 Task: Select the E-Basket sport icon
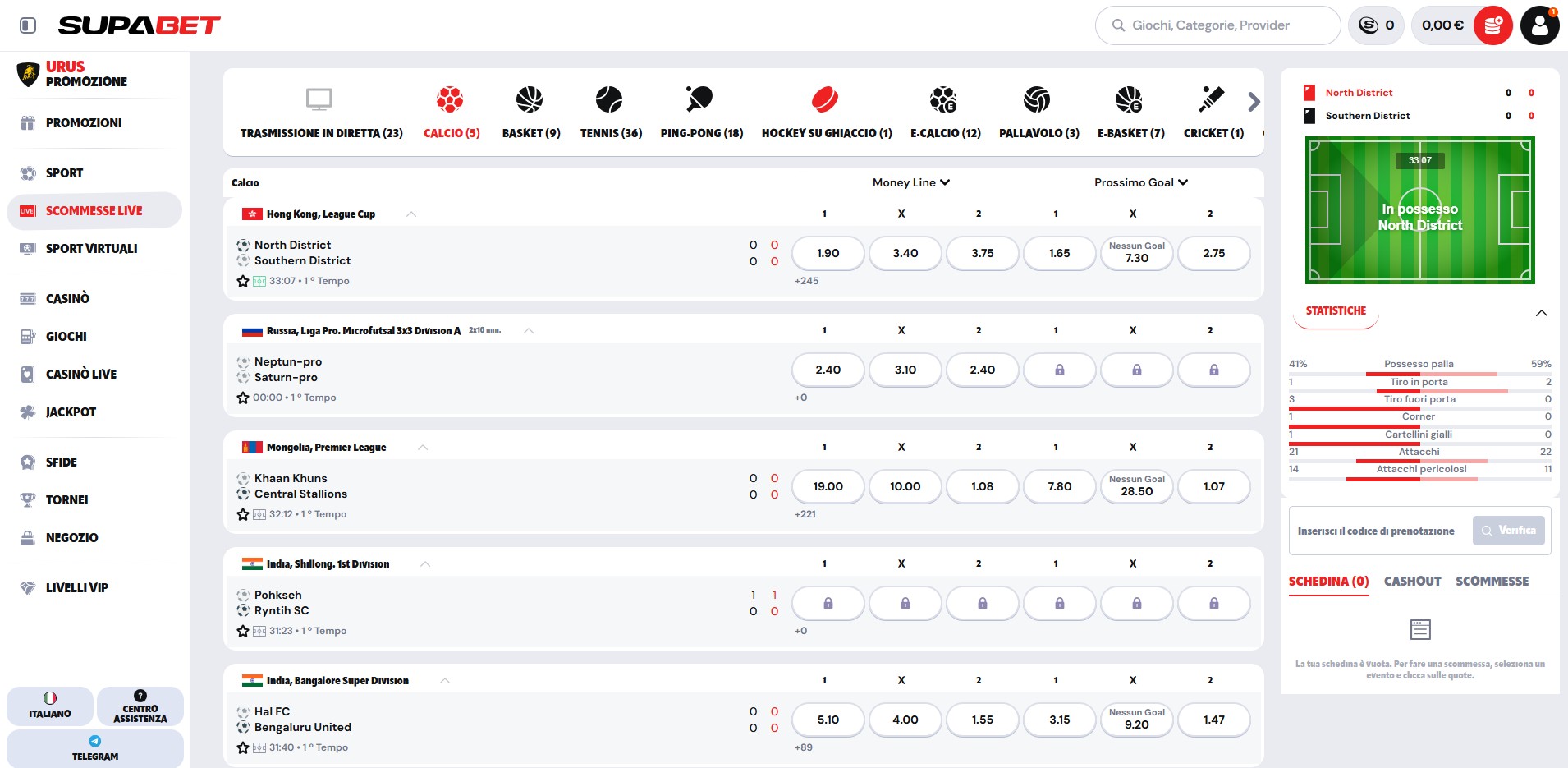coord(1129,99)
